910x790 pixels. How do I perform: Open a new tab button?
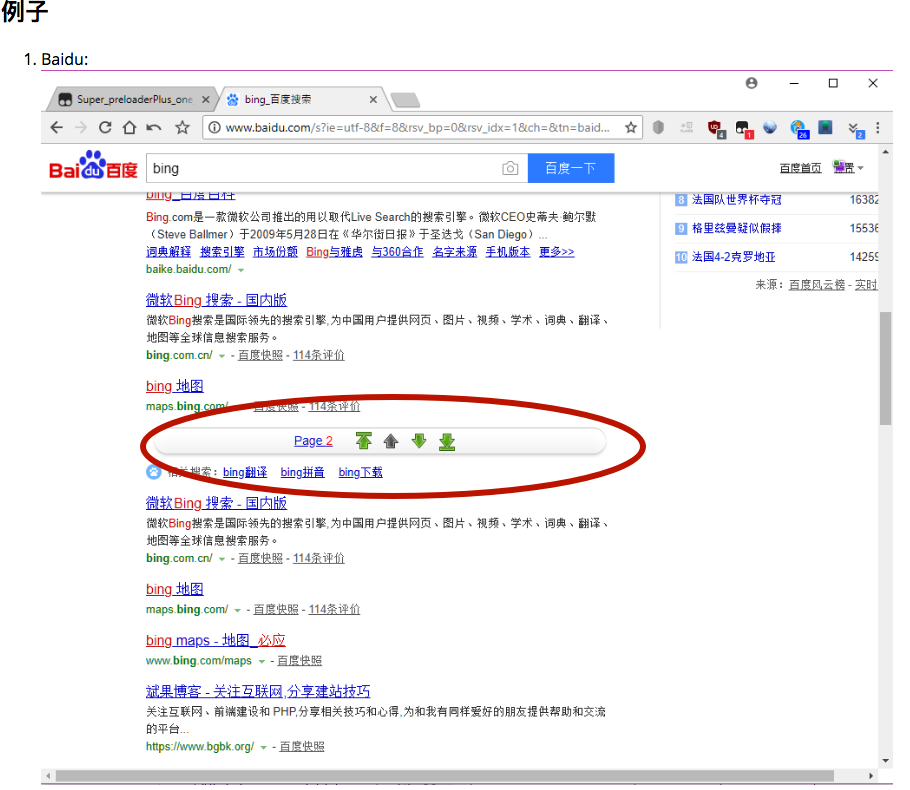pyautogui.click(x=405, y=100)
